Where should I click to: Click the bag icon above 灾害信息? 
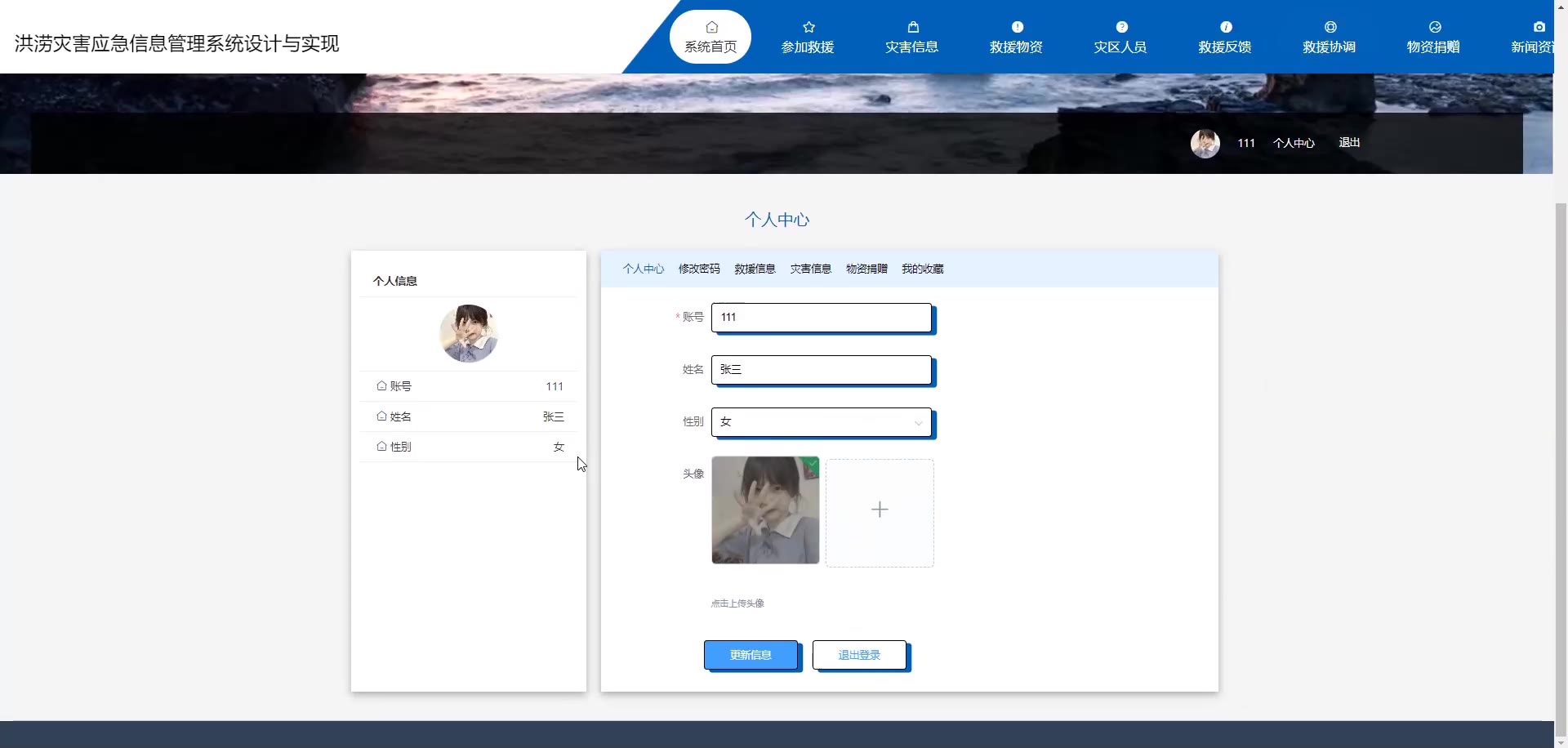tap(913, 27)
